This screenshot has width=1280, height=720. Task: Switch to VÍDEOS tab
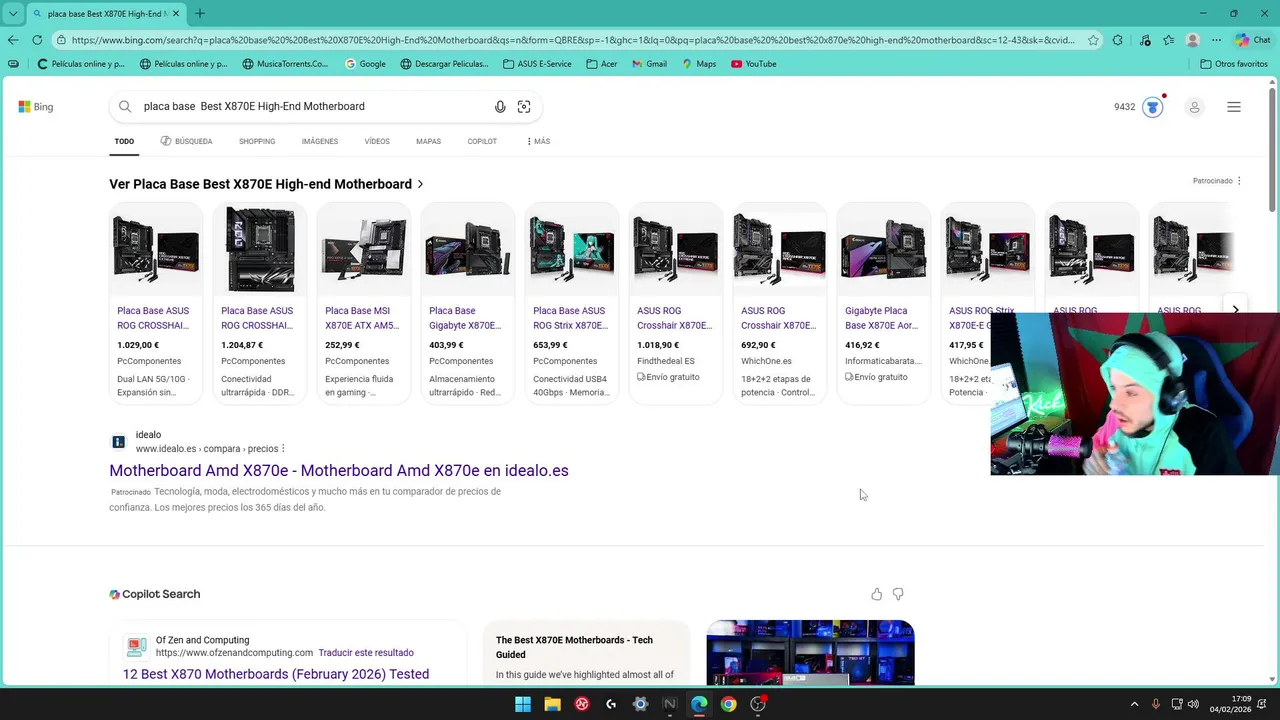[377, 141]
